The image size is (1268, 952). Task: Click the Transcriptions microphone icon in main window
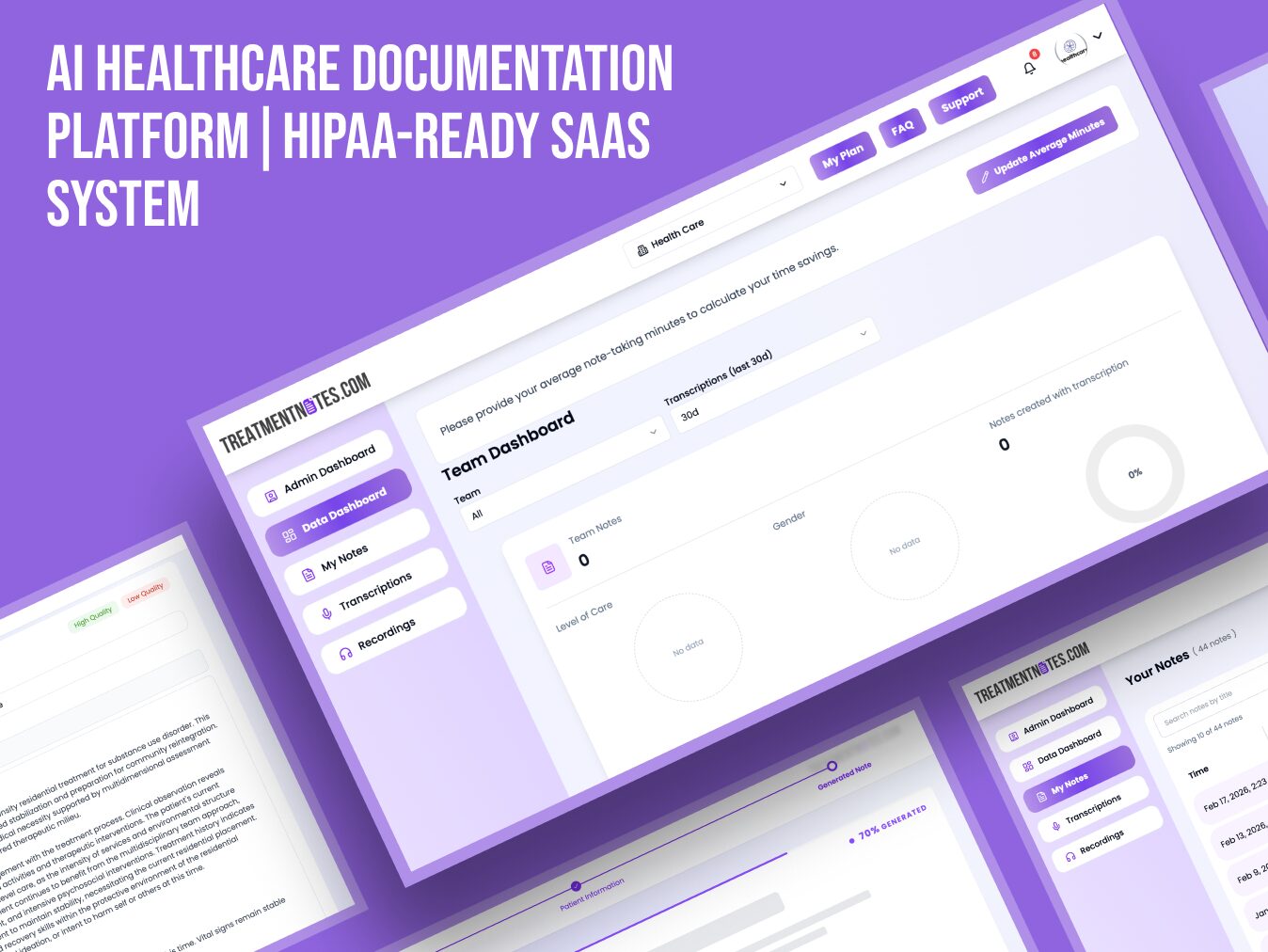point(326,613)
